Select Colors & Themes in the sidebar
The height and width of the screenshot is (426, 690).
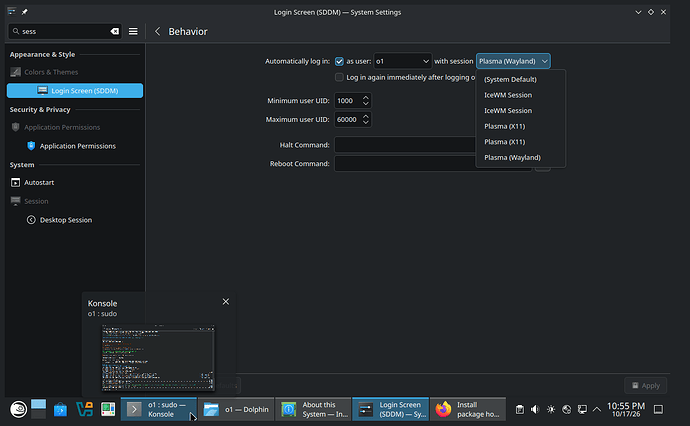(x=75, y=72)
